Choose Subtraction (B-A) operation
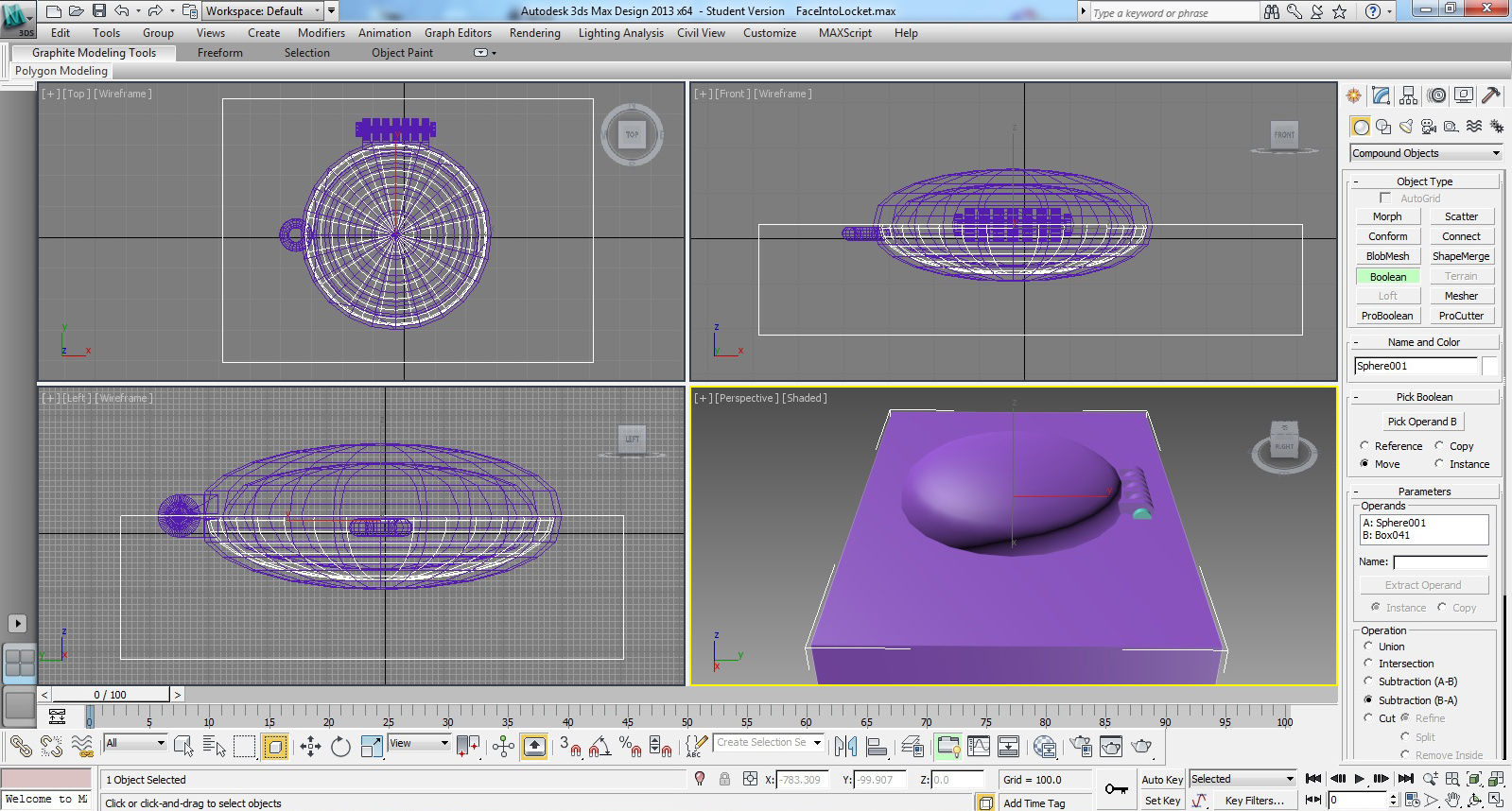This screenshot has height=811, width=1512. pyautogui.click(x=1368, y=699)
